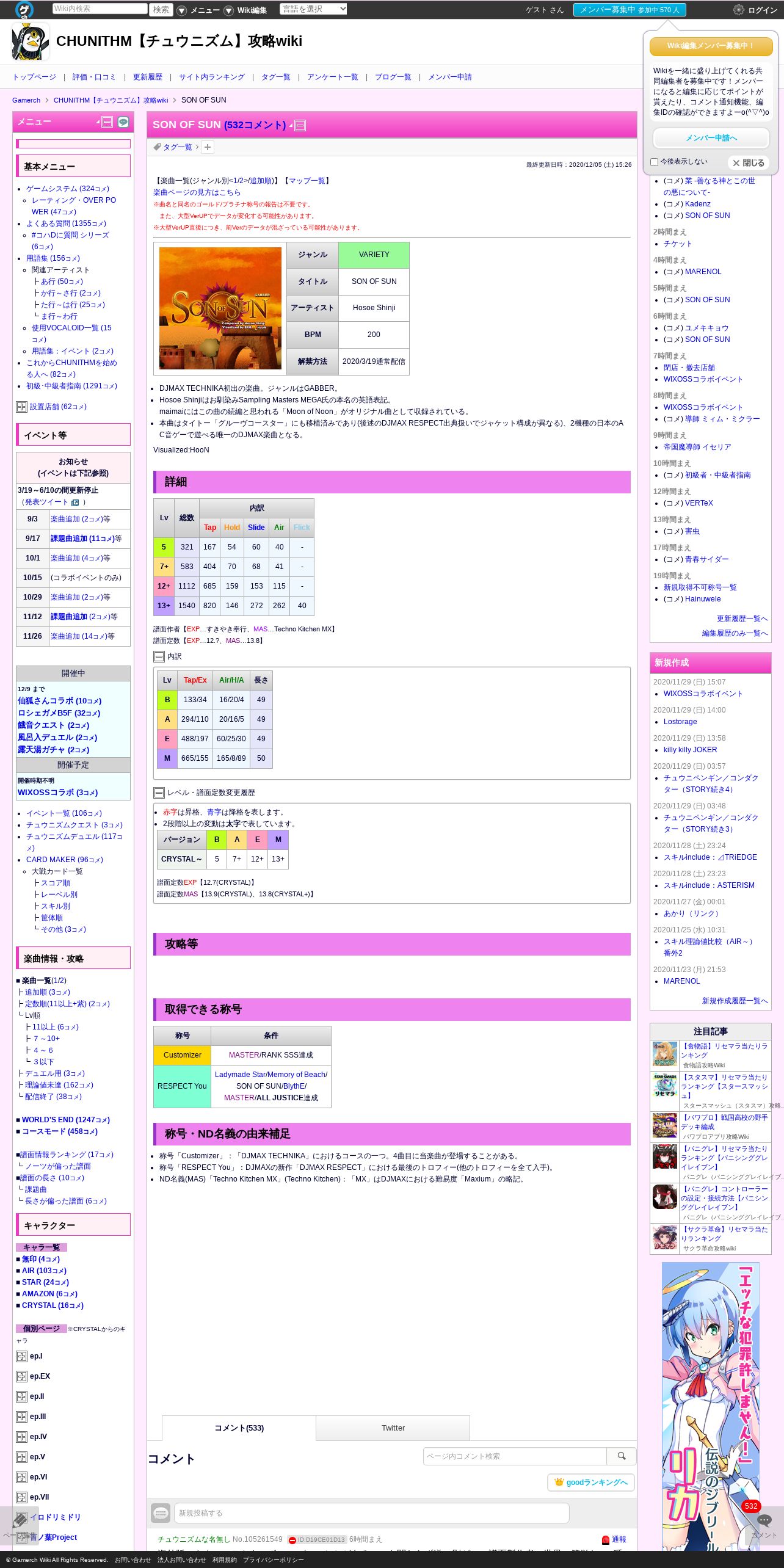Open the SON OF SUN jacket image
Image resolution: width=784 pixels, height=1568 pixels.
[220, 308]
